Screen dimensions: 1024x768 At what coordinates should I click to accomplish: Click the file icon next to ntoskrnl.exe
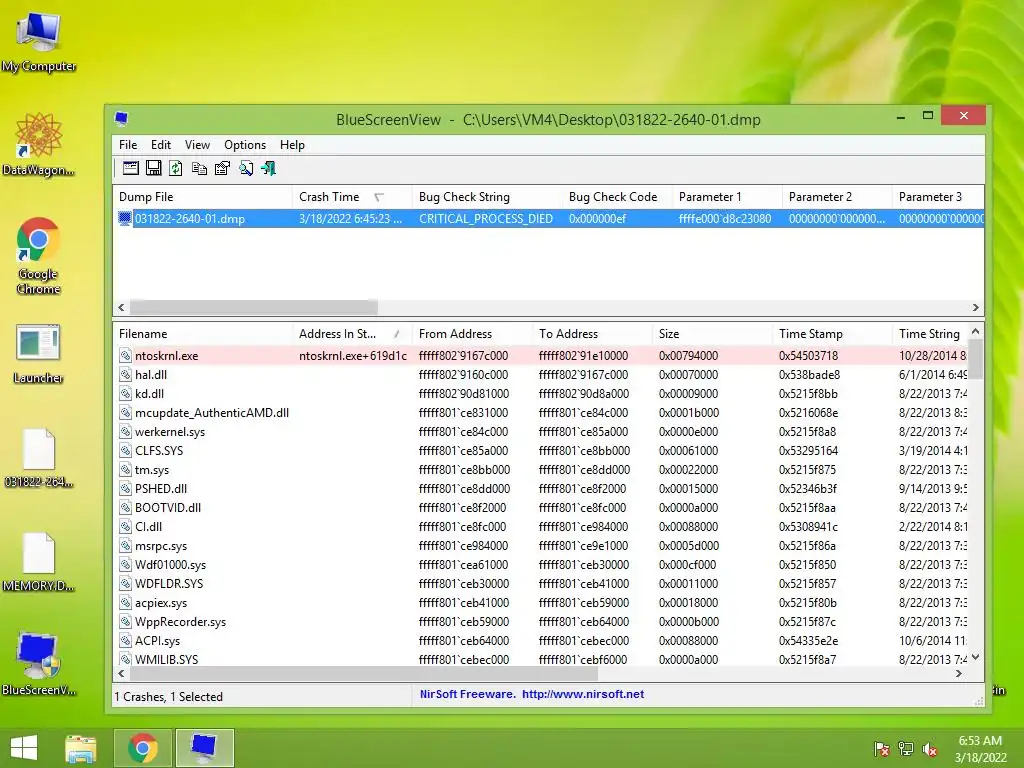125,355
